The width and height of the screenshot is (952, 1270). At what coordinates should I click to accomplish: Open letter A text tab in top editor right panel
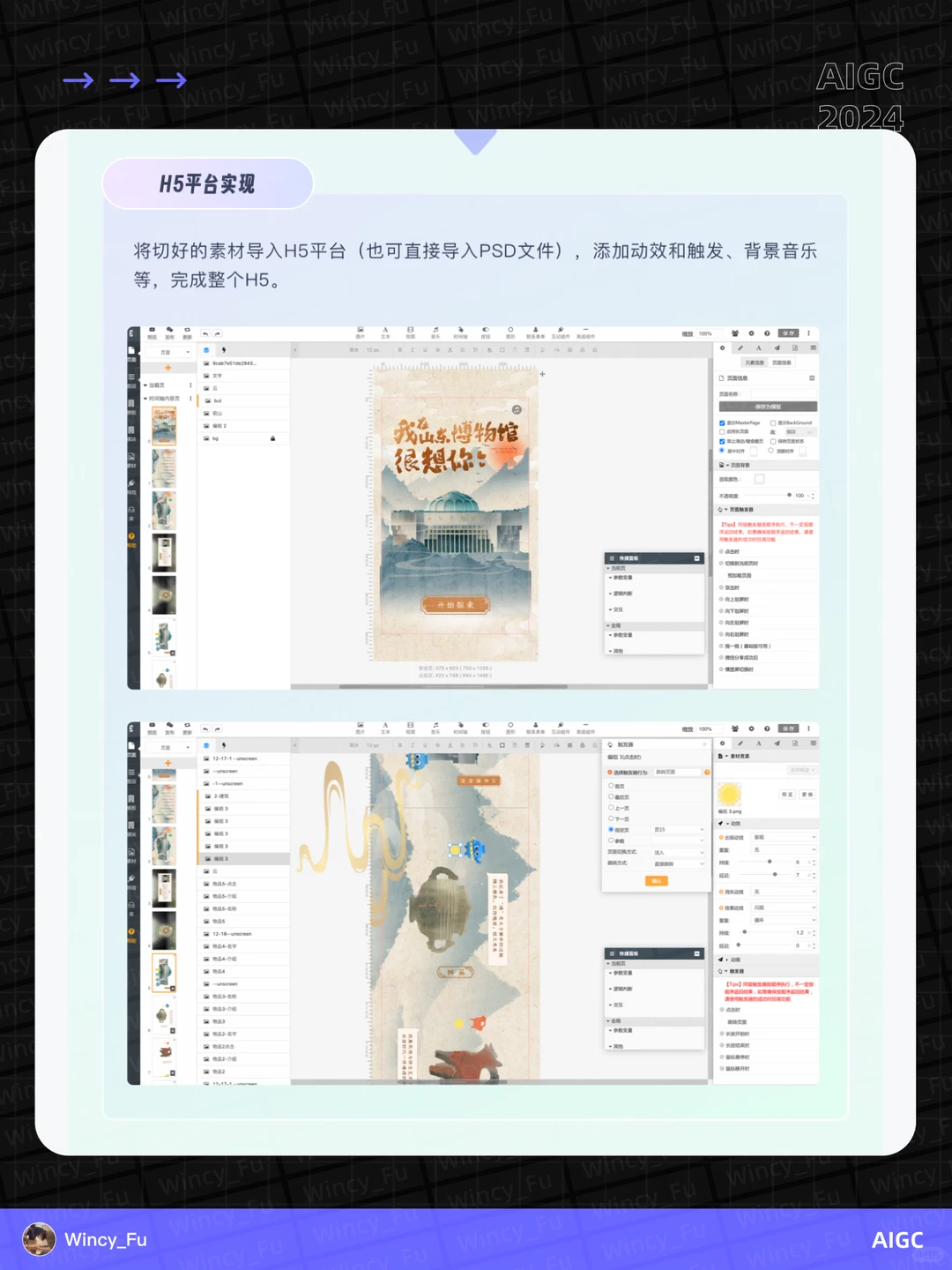click(759, 348)
